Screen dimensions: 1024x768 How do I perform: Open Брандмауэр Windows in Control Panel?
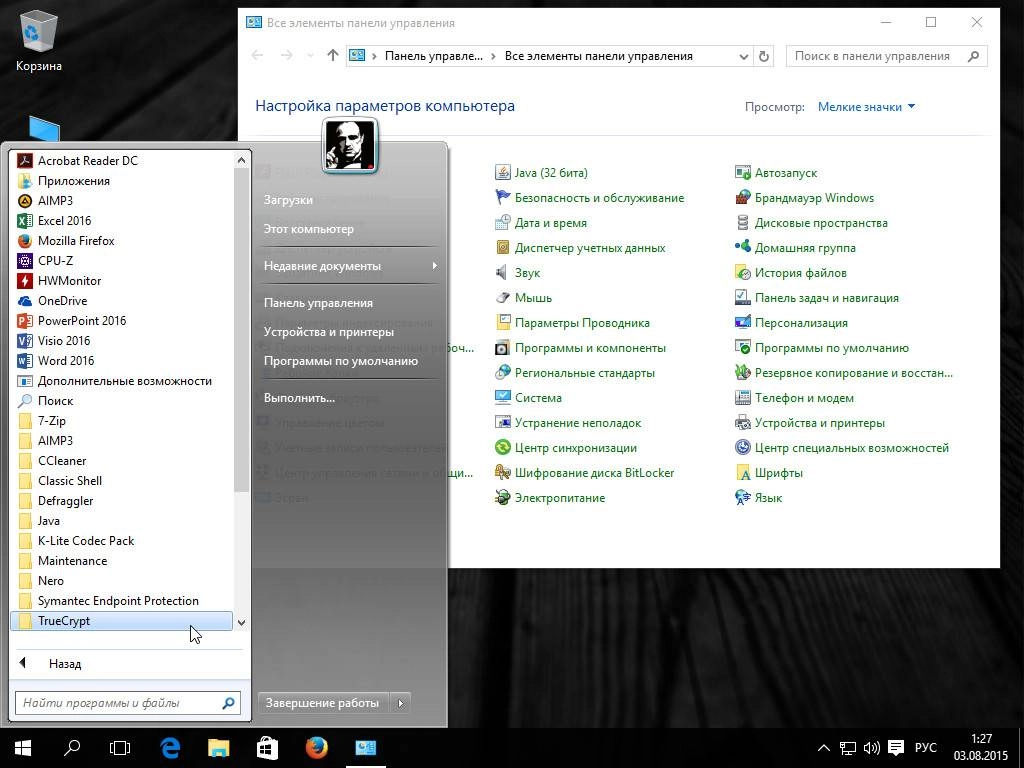[804, 198]
